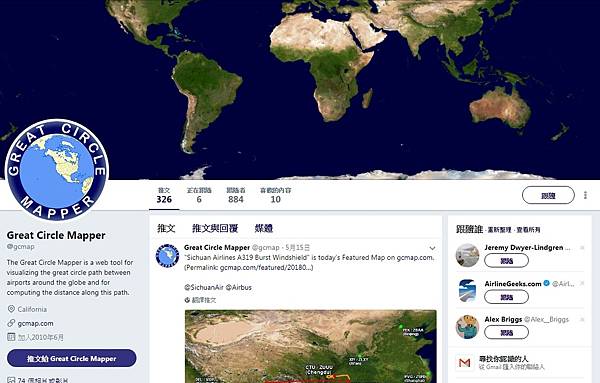The image size is (600, 383).
Task: Click the @gcmap handle under profile name
Action: (x=21, y=247)
